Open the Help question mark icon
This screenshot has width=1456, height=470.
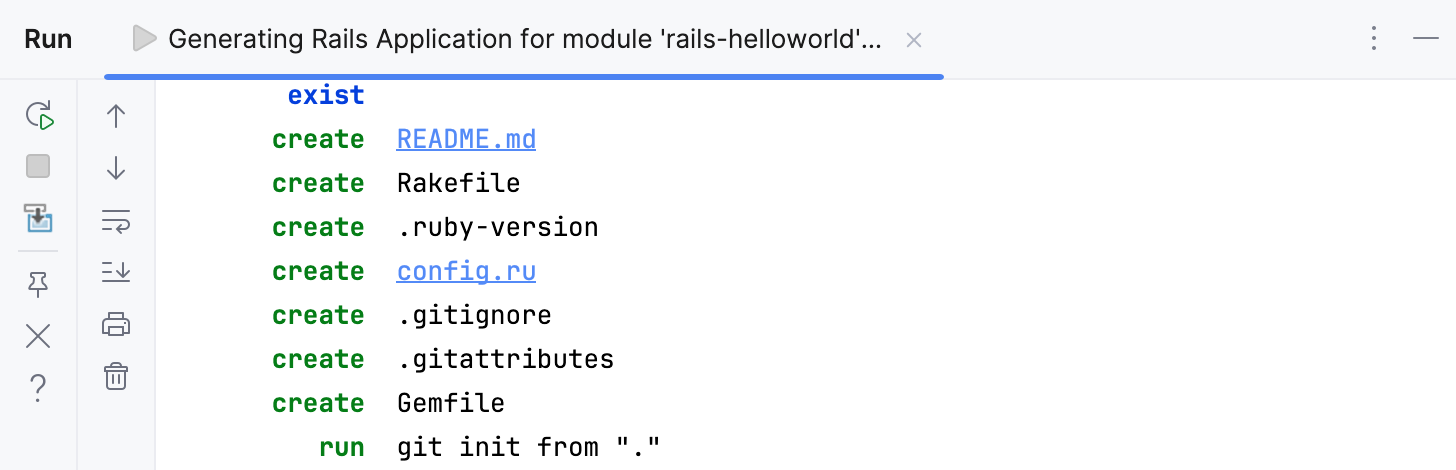click(x=38, y=387)
